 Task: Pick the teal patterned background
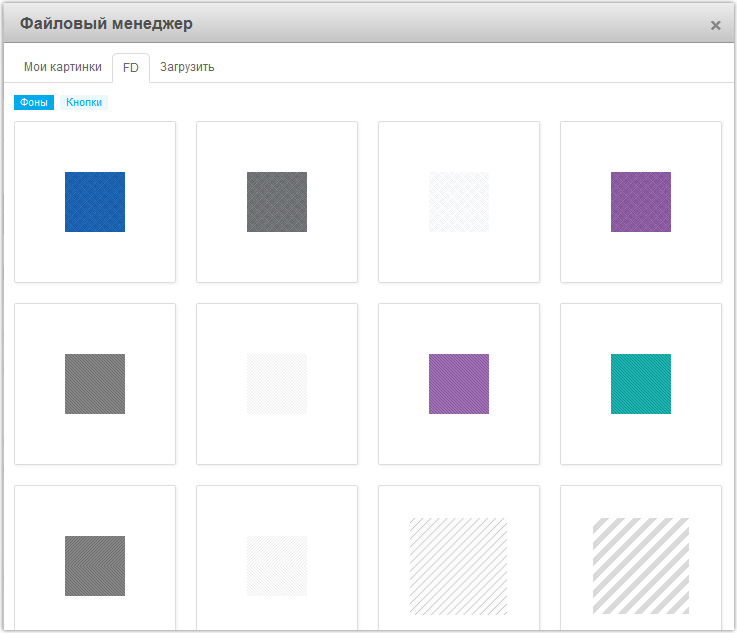coord(641,384)
